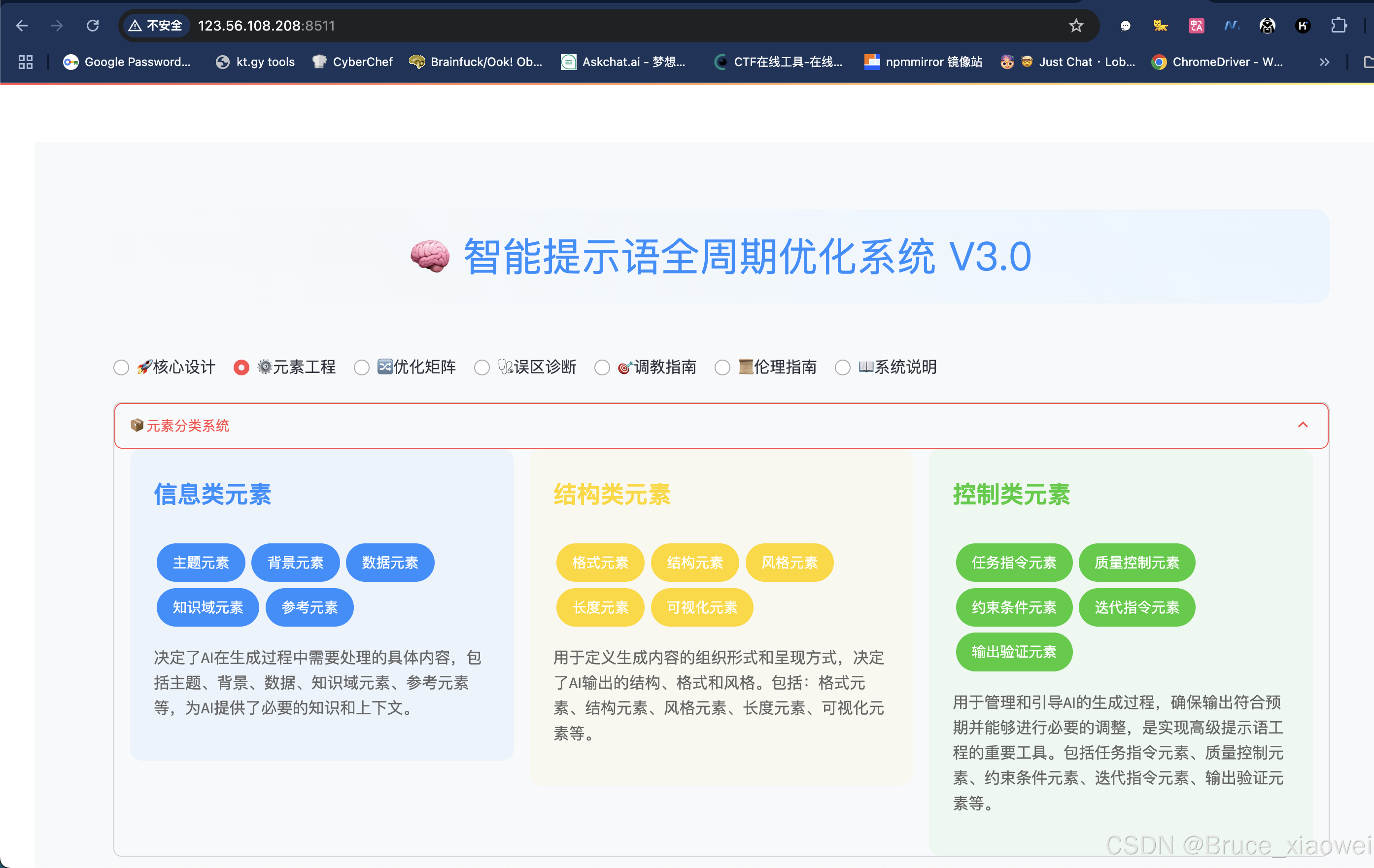Select the 核心设计 radio option
Viewport: 1374px width, 868px height.
(x=121, y=367)
